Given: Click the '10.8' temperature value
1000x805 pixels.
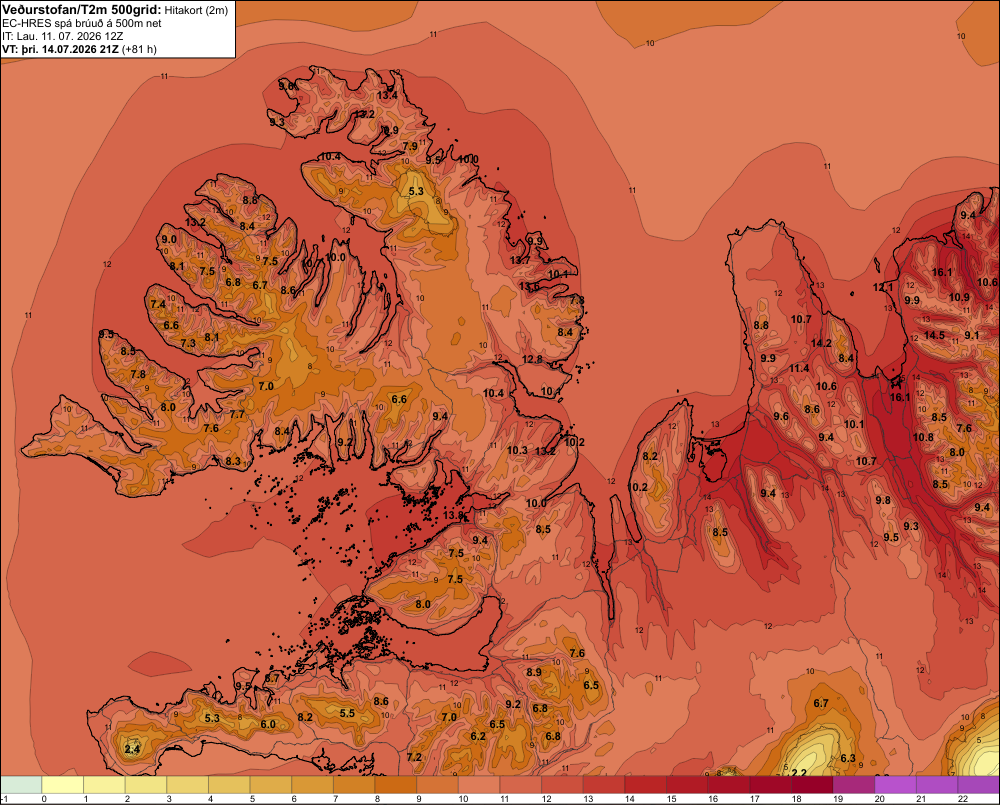Looking at the screenshot, I should 923,438.
